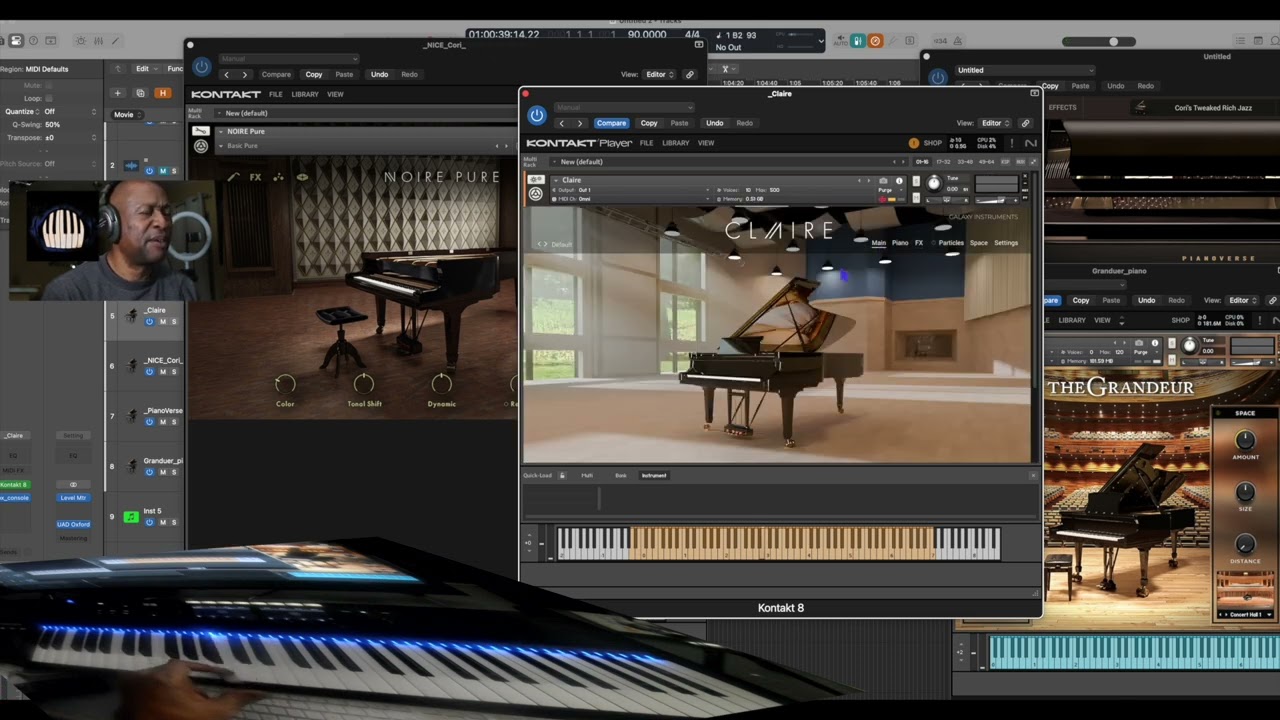Click Undo in the _NICE_Cori_ plugin header

coord(379,74)
